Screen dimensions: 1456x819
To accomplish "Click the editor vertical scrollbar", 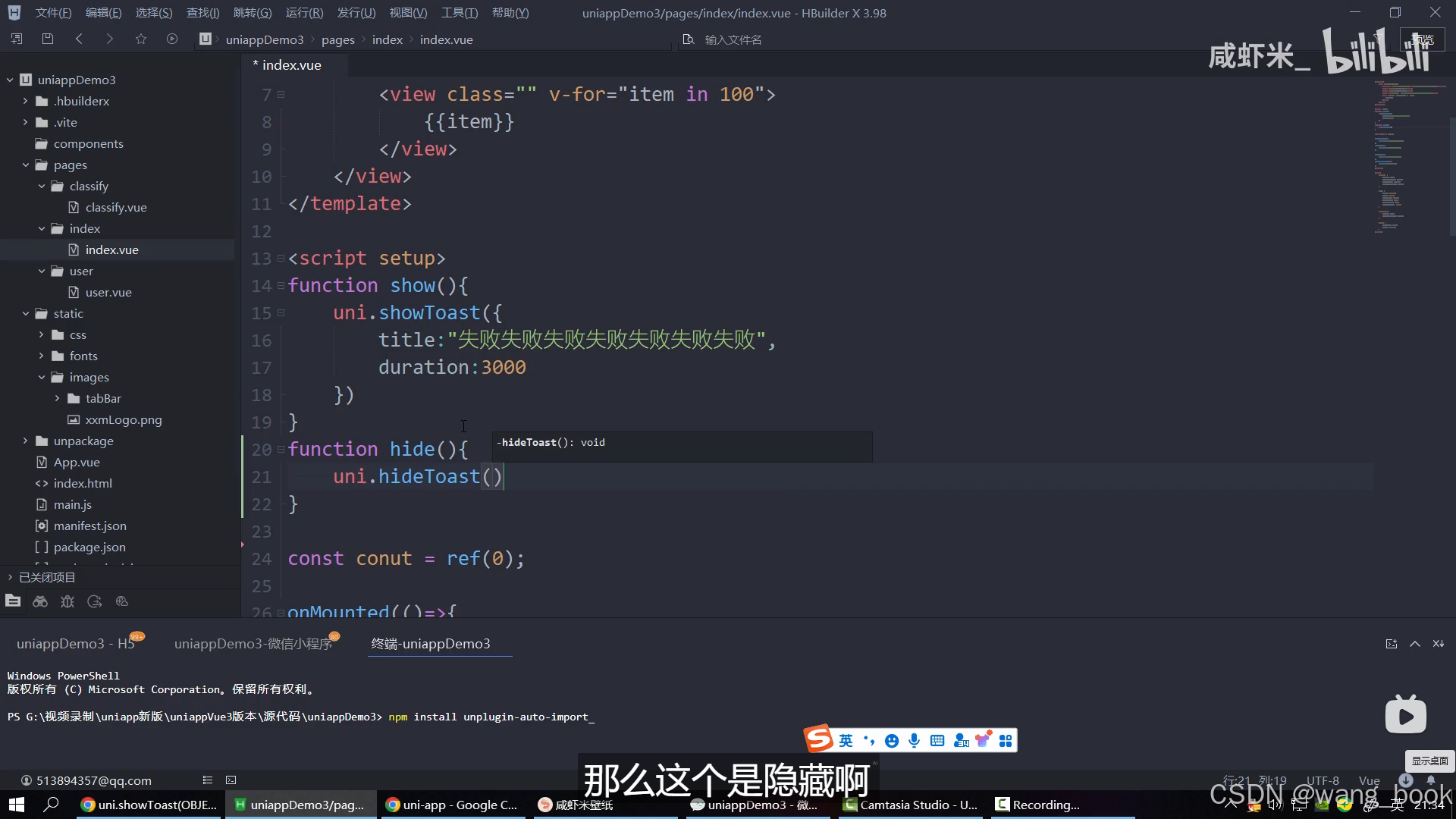I will click(x=1451, y=178).
